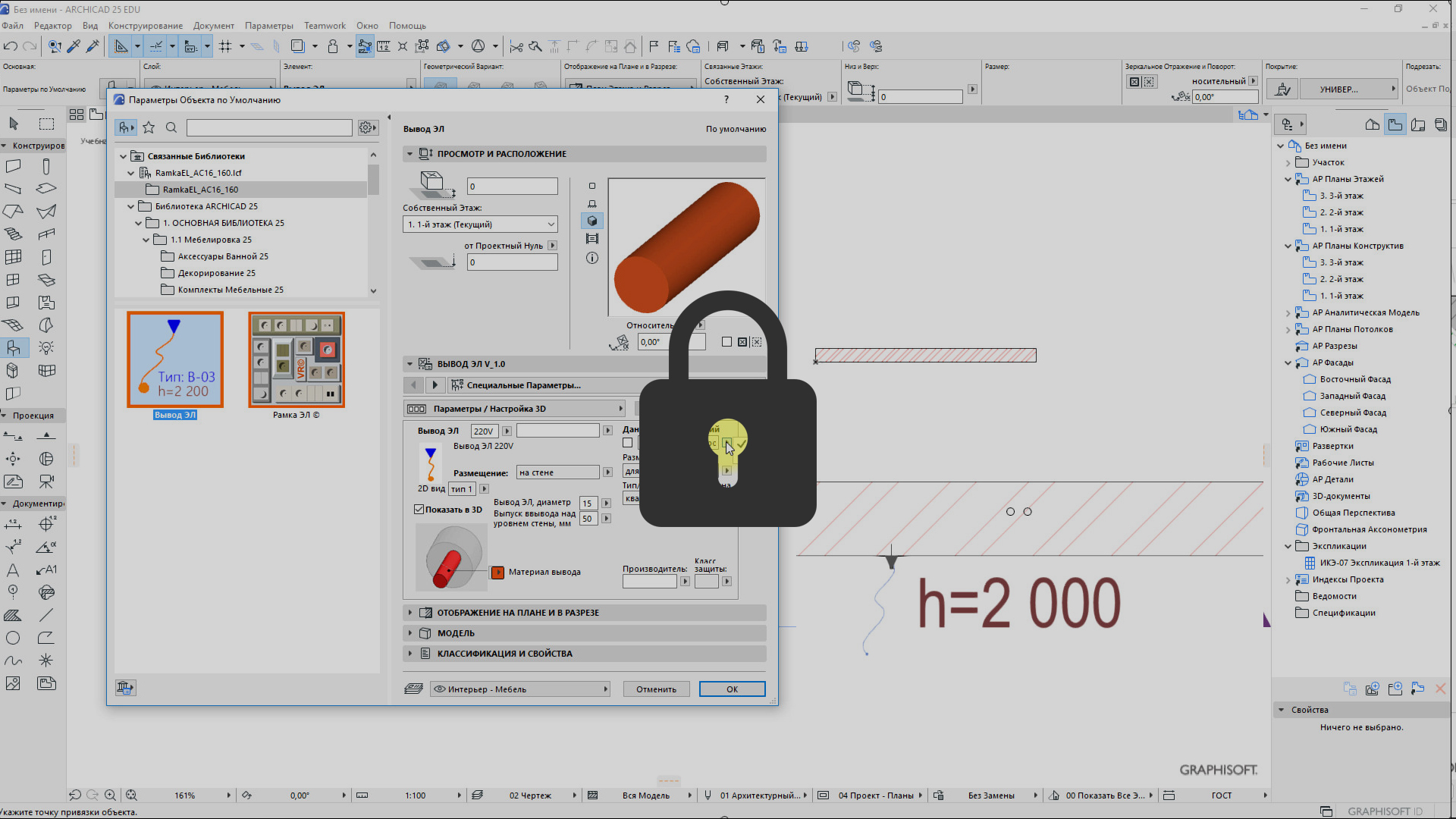Select the Stair tool
Image resolution: width=1456 pixels, height=819 pixels.
coord(13,234)
